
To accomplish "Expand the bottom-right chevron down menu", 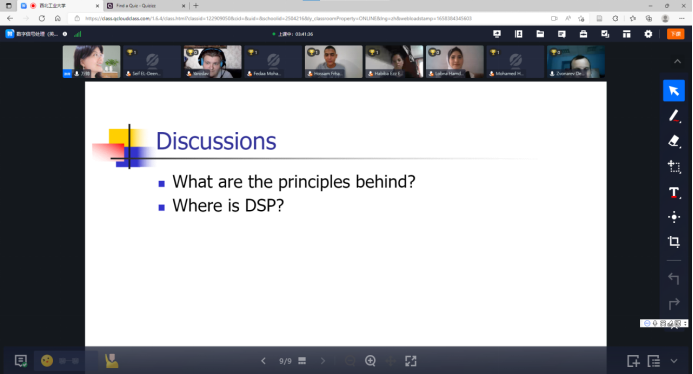I will pyautogui.click(x=674, y=361).
